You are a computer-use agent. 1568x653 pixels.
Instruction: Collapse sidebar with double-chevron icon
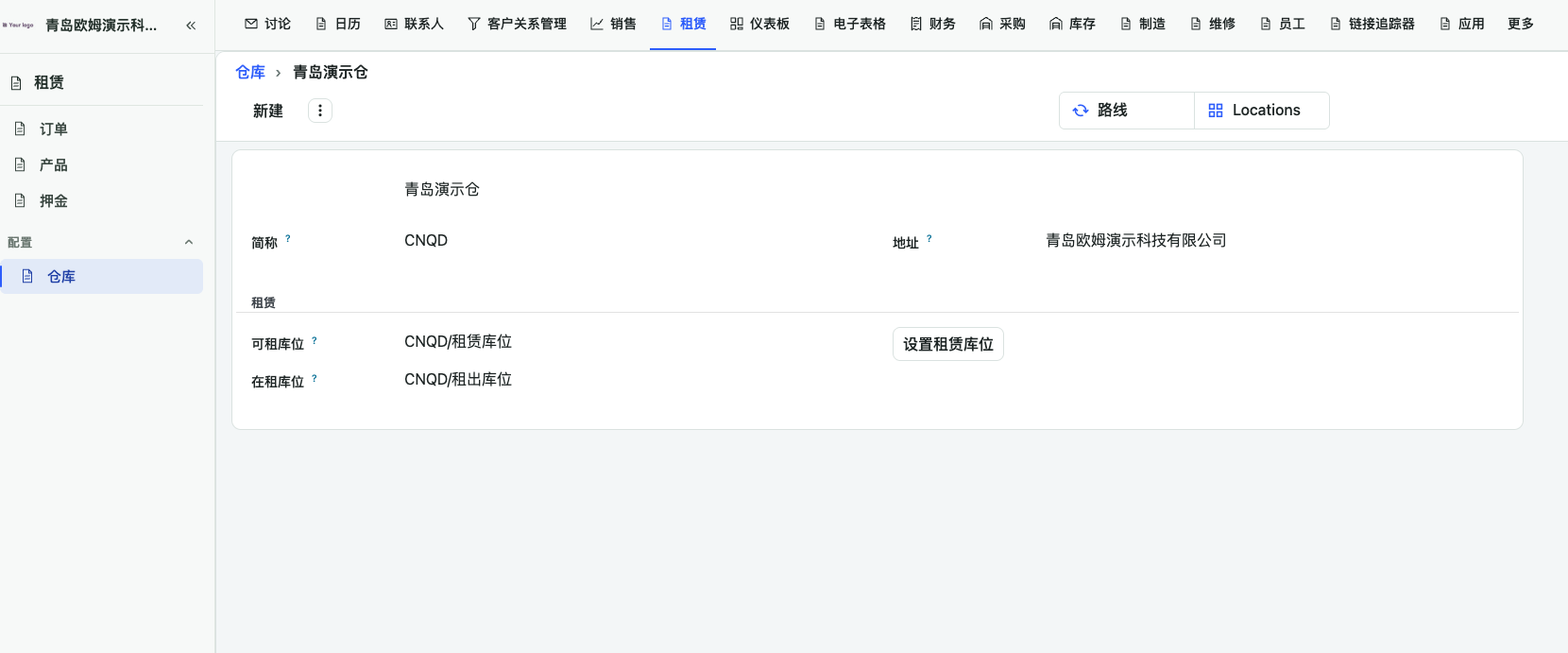(191, 26)
